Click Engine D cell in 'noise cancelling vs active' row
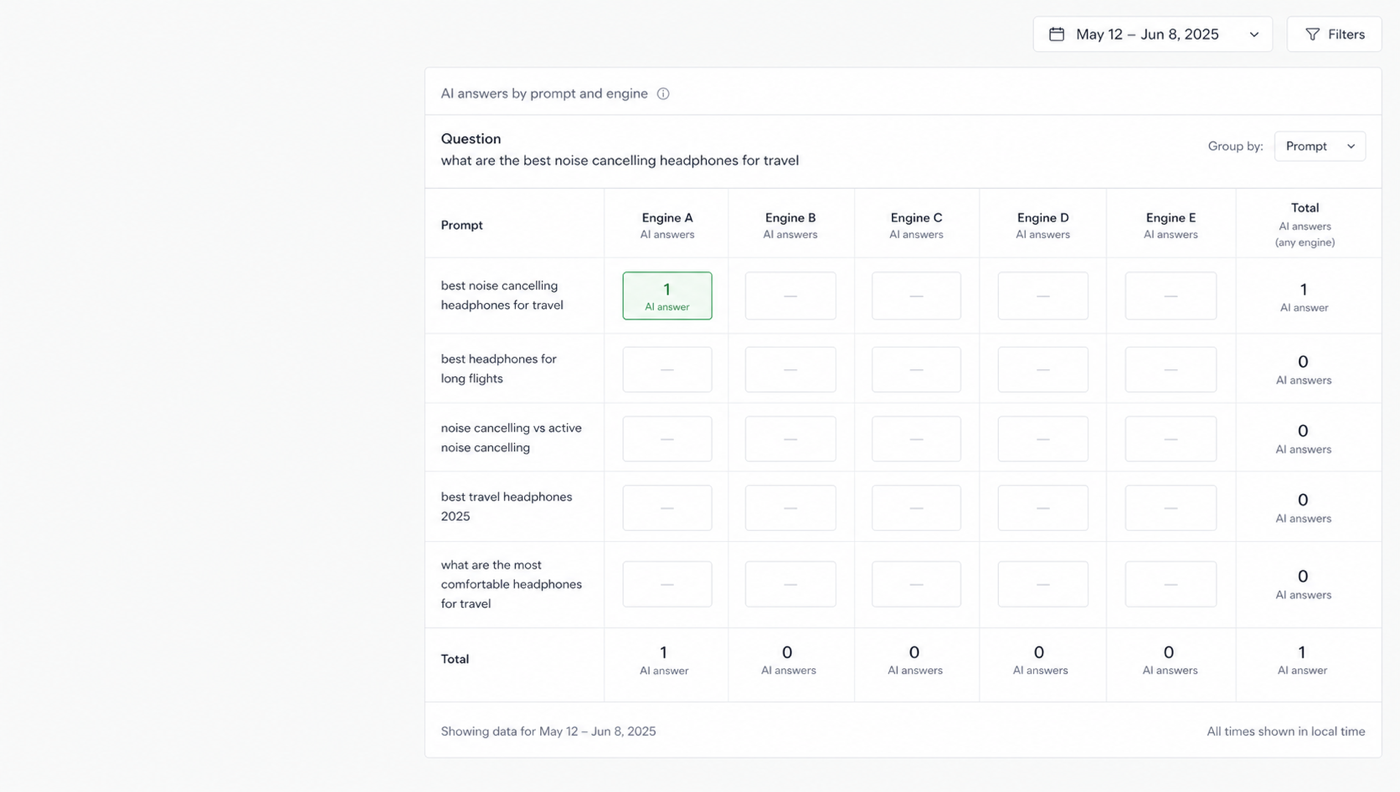1400x792 pixels. click(1043, 439)
